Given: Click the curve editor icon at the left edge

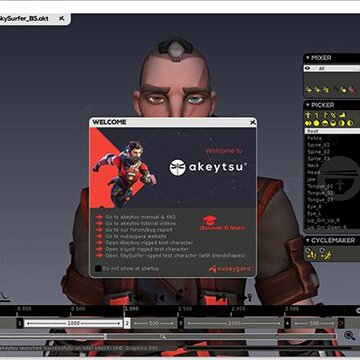Looking at the screenshot, I should 6,296.
